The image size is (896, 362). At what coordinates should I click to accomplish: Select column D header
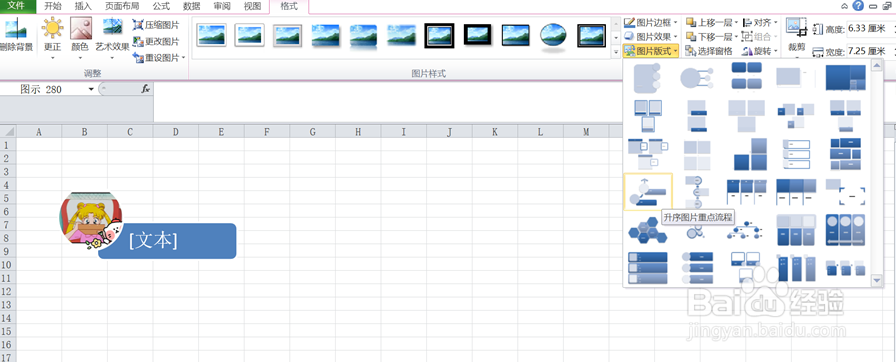coord(175,132)
